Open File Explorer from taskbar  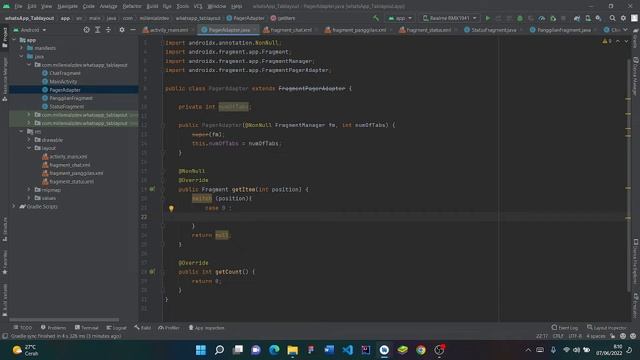click(x=292, y=350)
